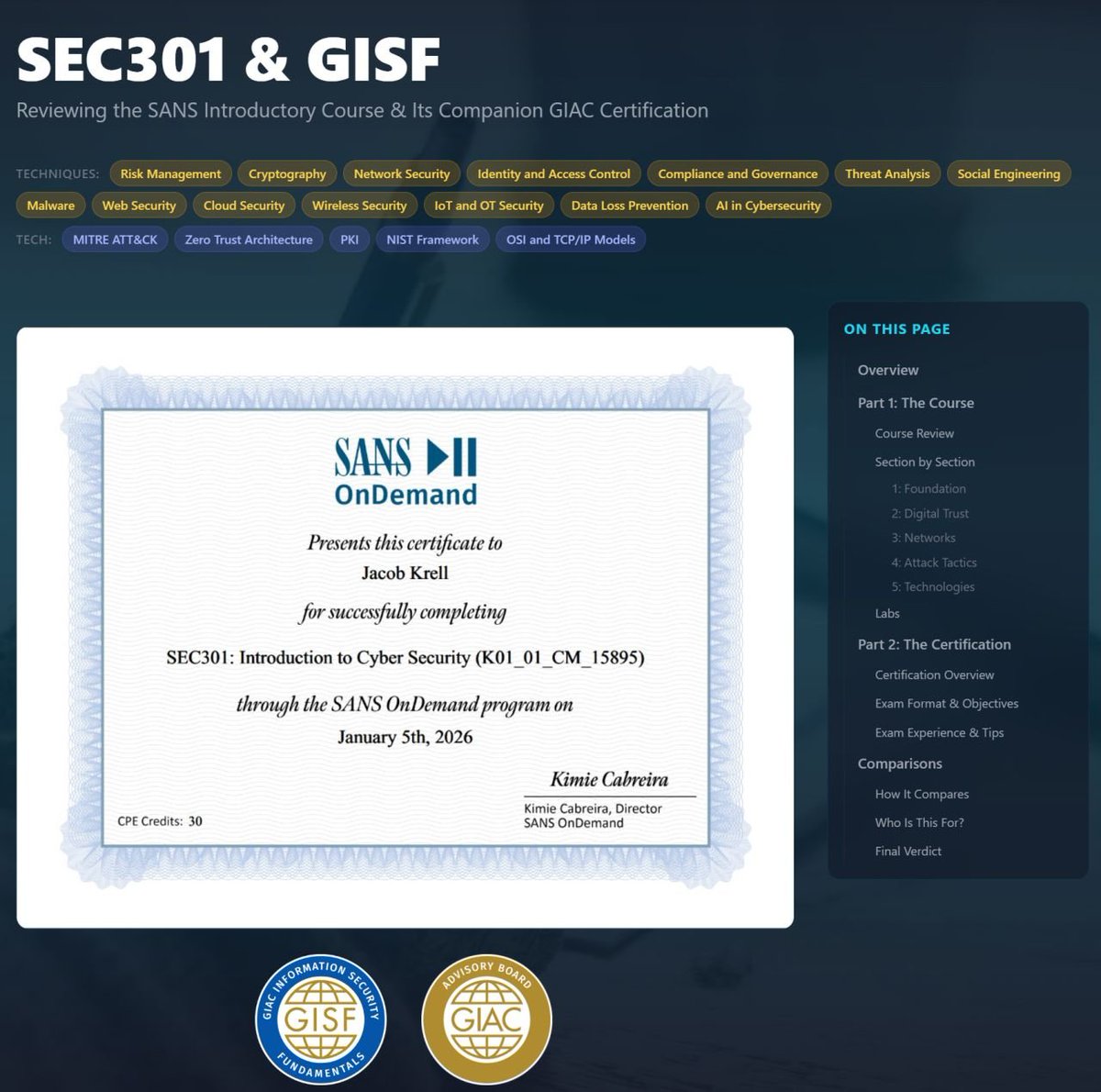
Task: Select the Threat Analysis tag
Action: tap(887, 173)
